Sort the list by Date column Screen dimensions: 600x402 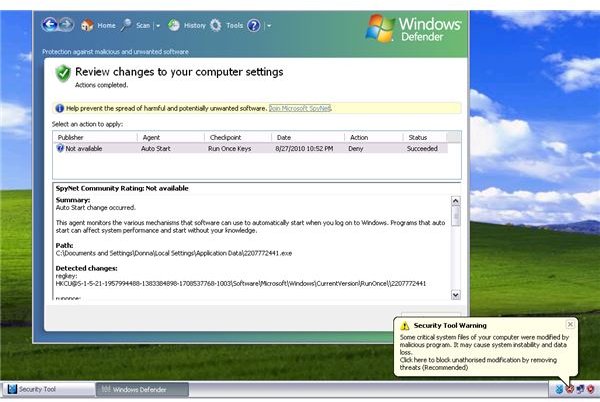308,137
